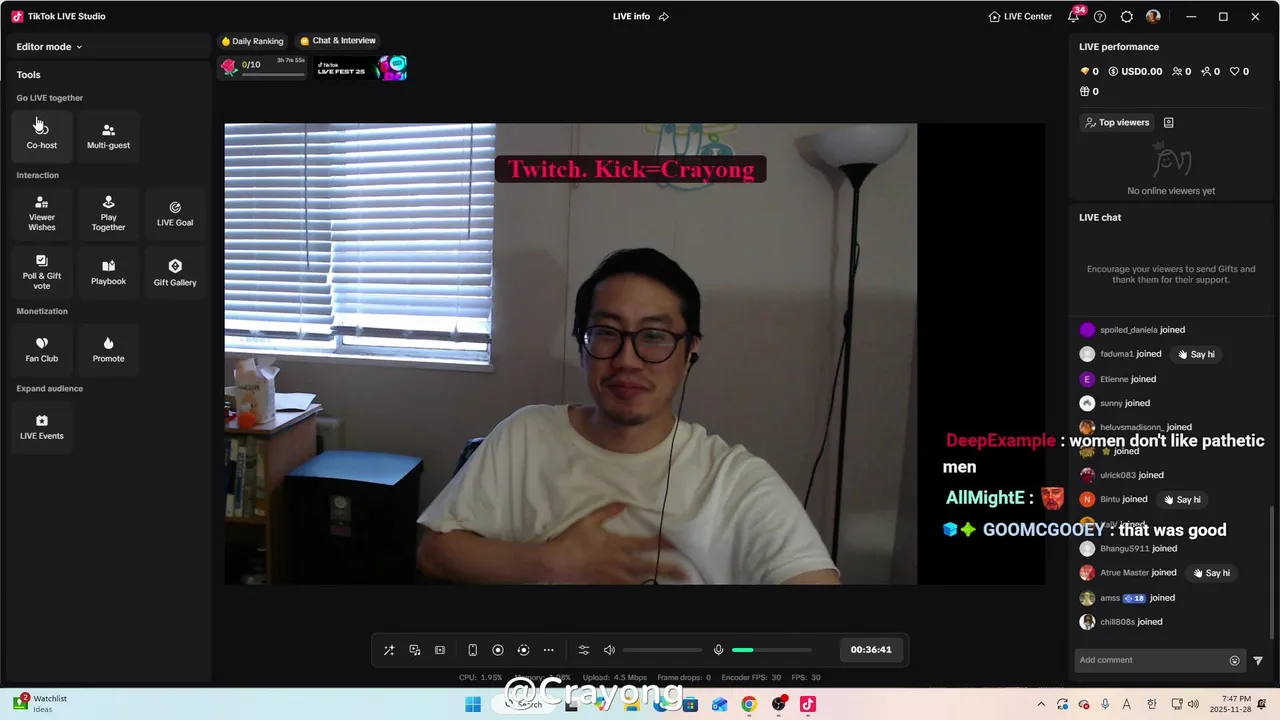
Task: Click the viewer list icon beside Top viewers
Action: coord(1169,122)
